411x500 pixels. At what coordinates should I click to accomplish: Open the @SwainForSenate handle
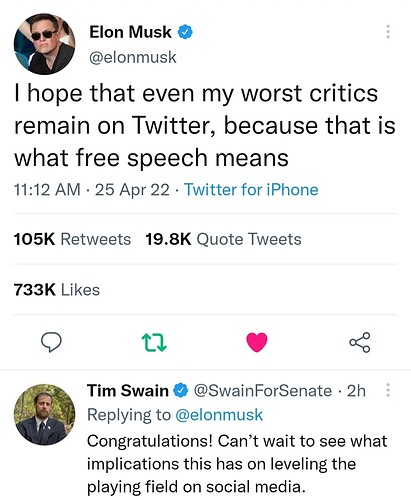263,391
